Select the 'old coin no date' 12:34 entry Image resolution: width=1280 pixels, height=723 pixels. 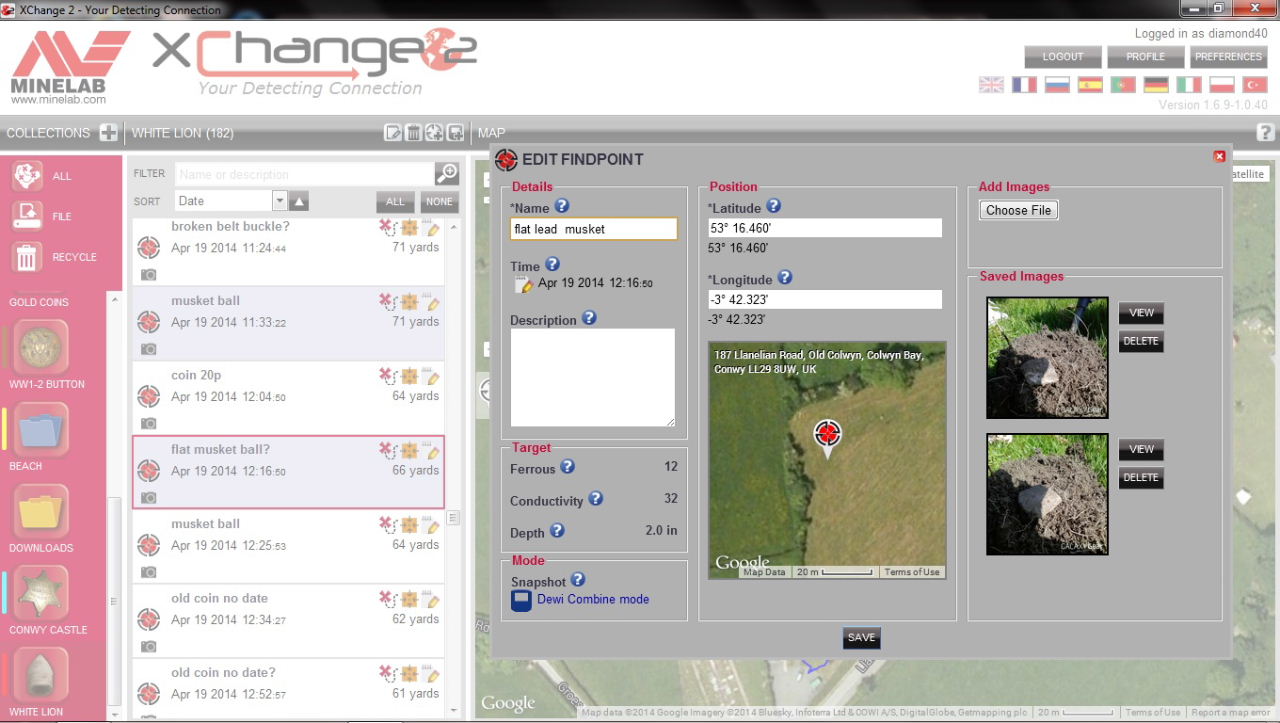pos(288,620)
